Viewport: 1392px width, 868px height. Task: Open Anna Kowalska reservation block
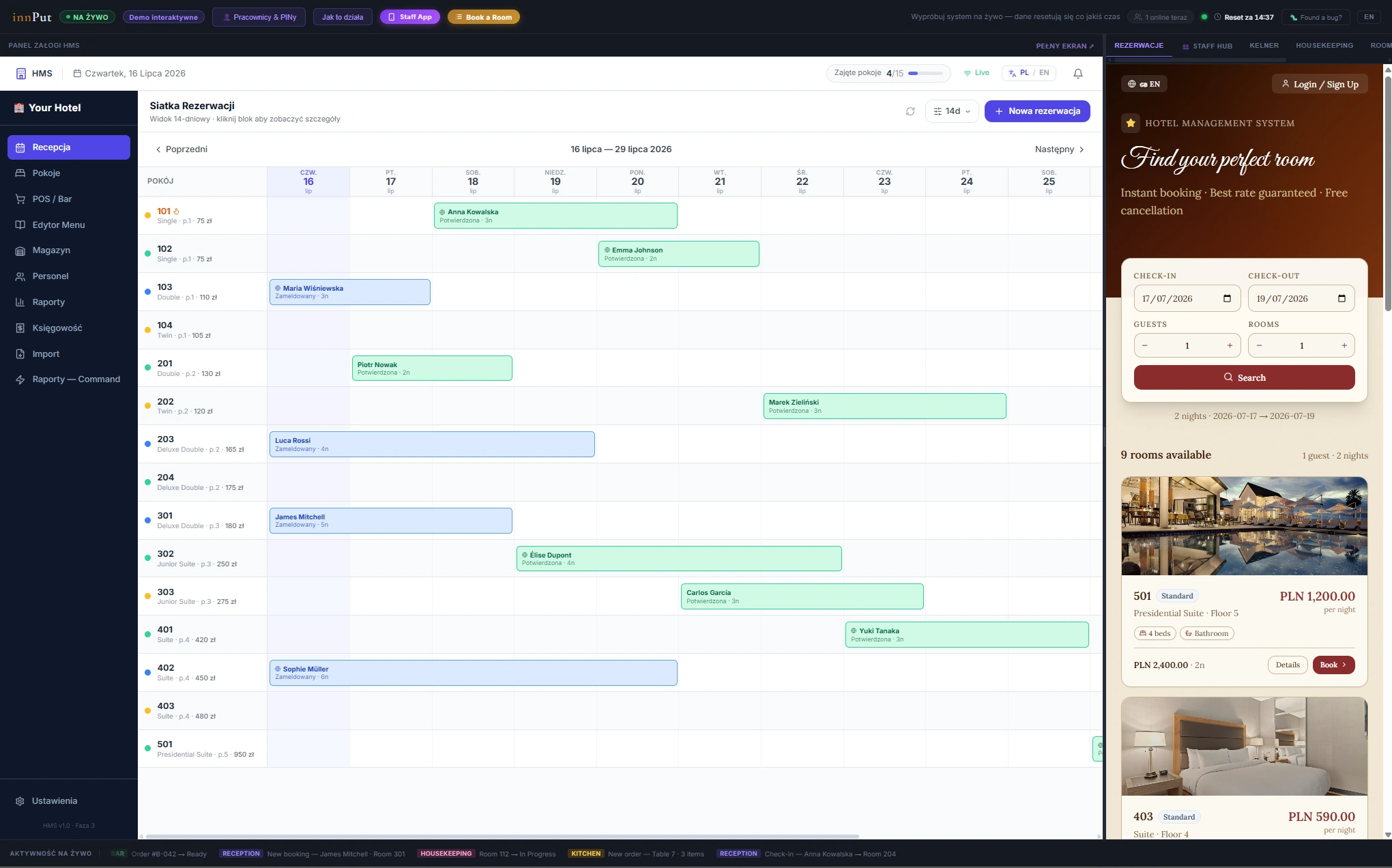pyautogui.click(x=555, y=216)
